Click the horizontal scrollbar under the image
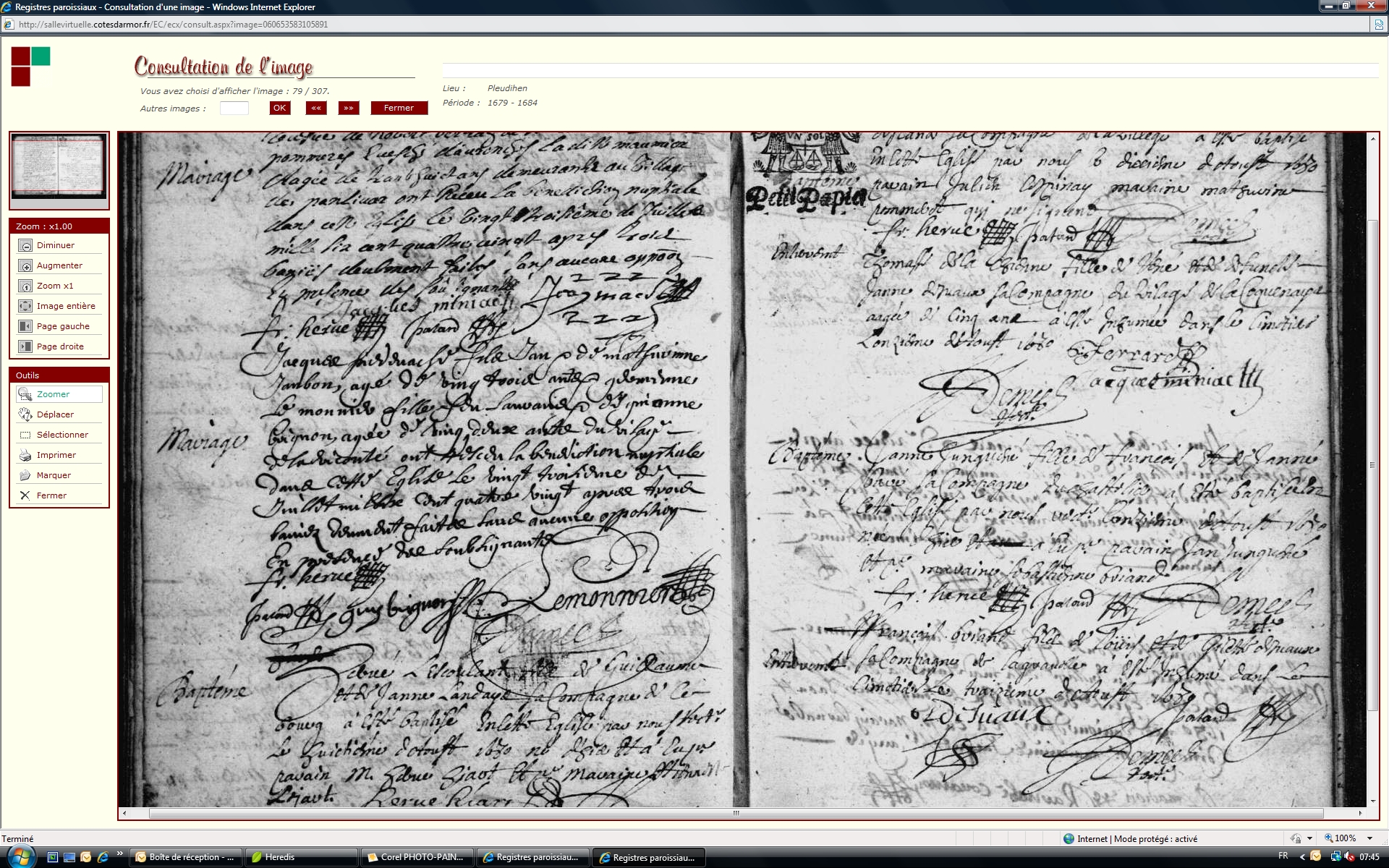 [735, 813]
